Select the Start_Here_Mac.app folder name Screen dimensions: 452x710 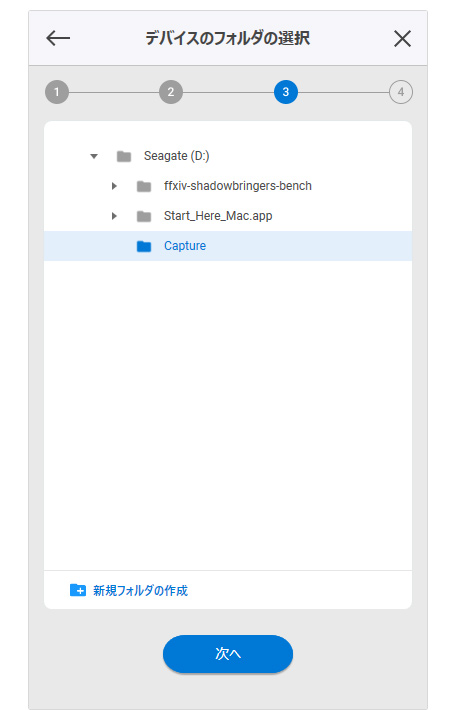(218, 216)
